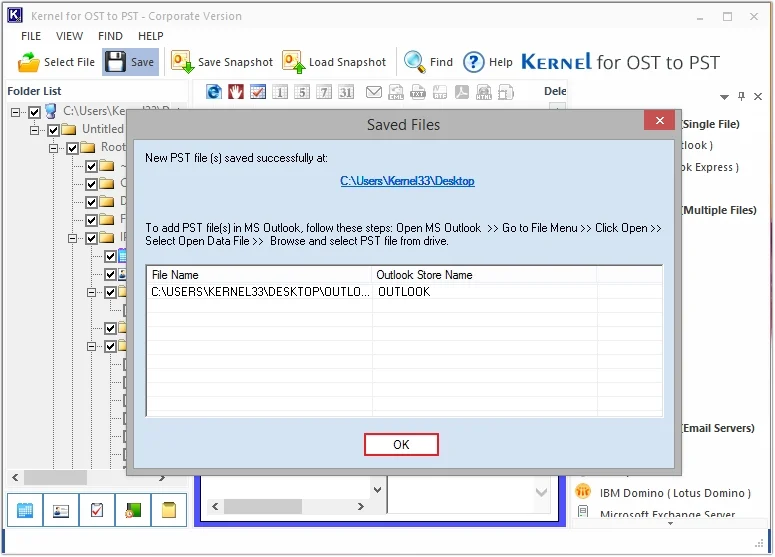Open the VIEW menu
Screen dimensions: 775x557
click(x=70, y=36)
